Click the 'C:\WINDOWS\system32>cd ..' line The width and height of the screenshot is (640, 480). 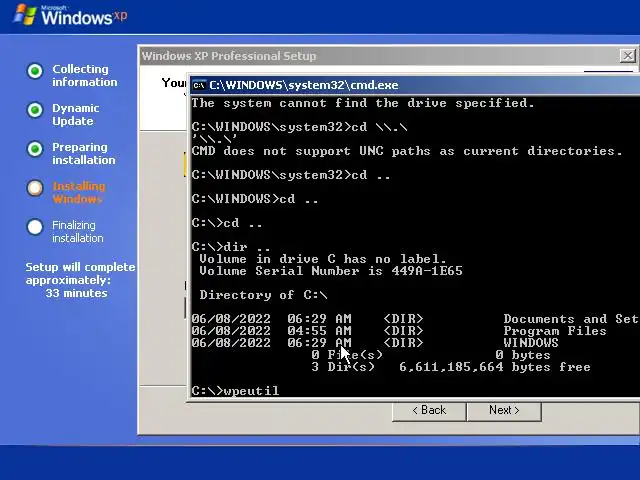pos(291,175)
